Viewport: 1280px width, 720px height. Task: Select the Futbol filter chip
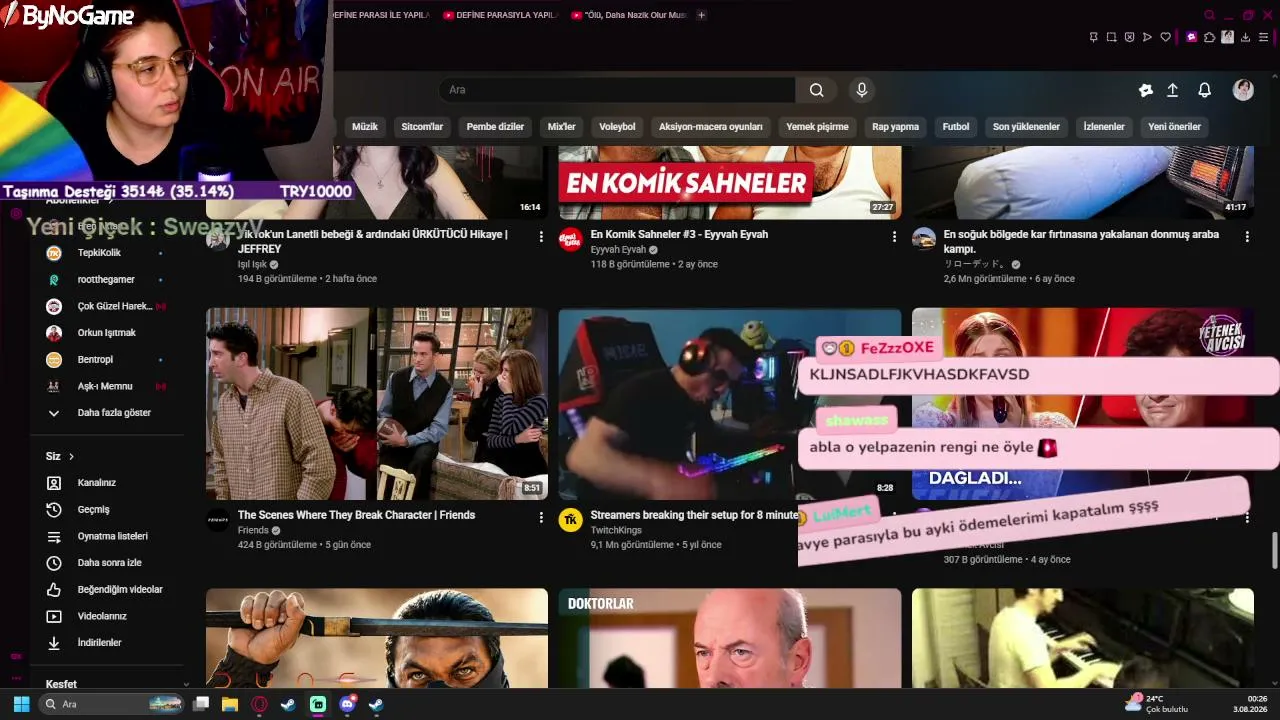pyautogui.click(x=956, y=127)
